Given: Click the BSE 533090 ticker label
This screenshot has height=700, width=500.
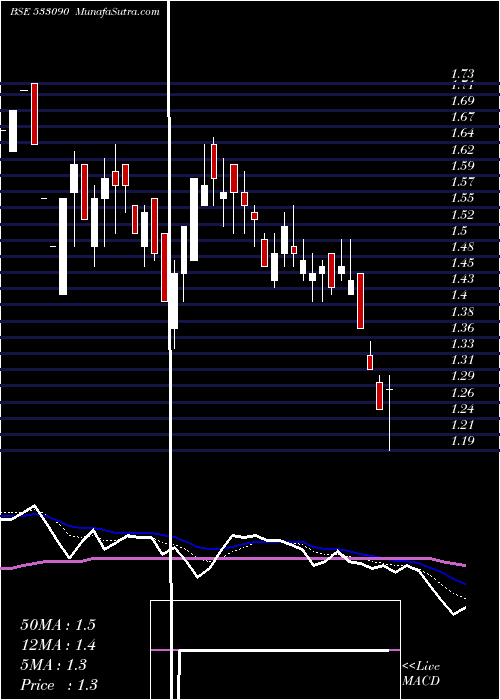Looking at the screenshot, I should 39,12.
